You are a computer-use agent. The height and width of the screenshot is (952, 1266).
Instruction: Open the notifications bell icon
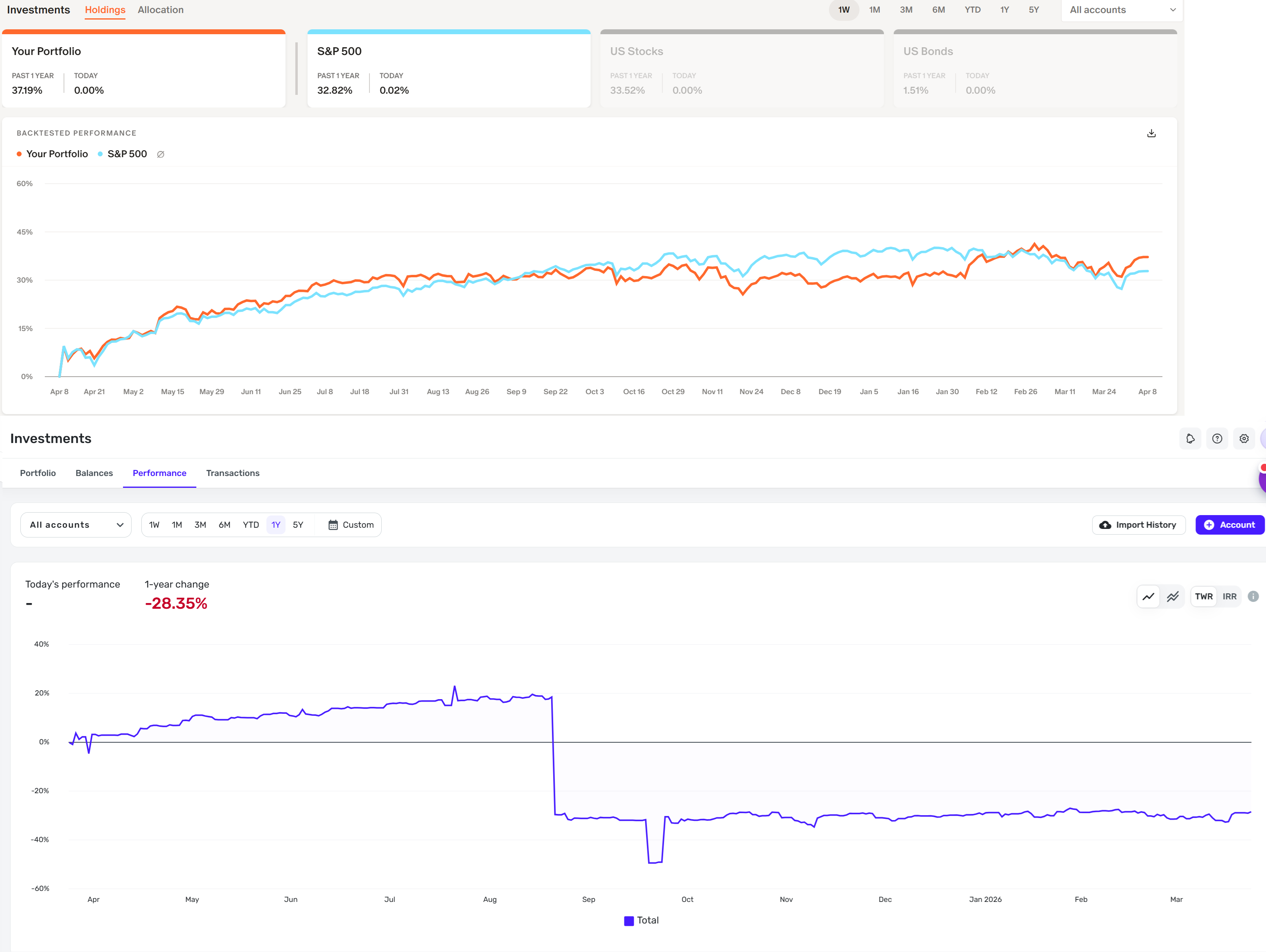(x=1190, y=439)
